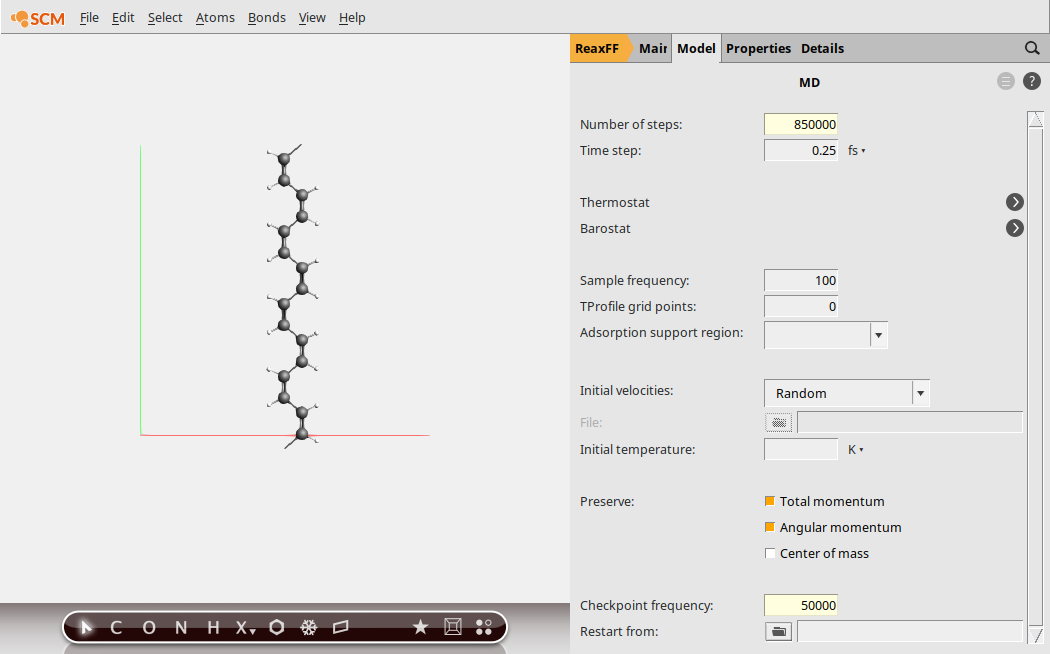The image size is (1050, 654).
Task: Open the ReaxFF engine selector
Action: click(x=599, y=48)
